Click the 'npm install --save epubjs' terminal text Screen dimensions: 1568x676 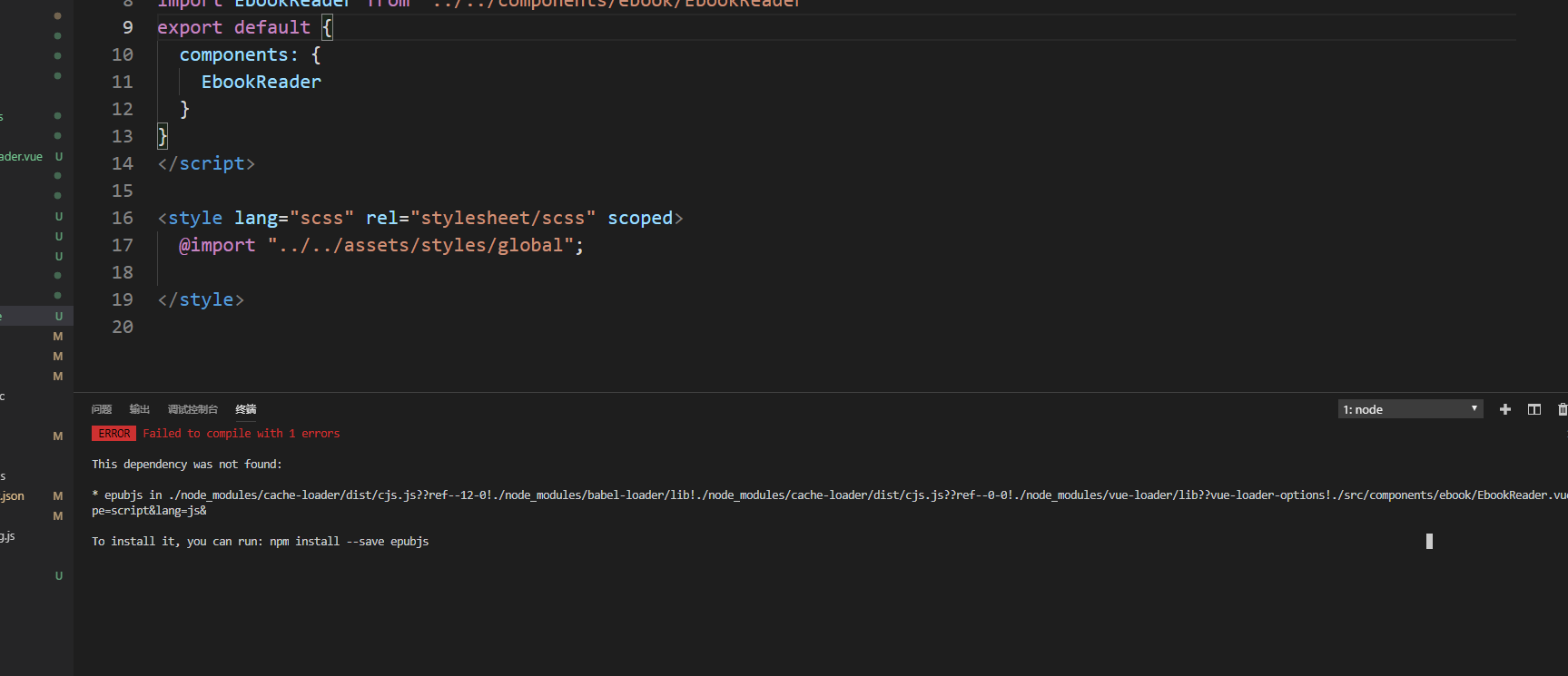(x=349, y=542)
